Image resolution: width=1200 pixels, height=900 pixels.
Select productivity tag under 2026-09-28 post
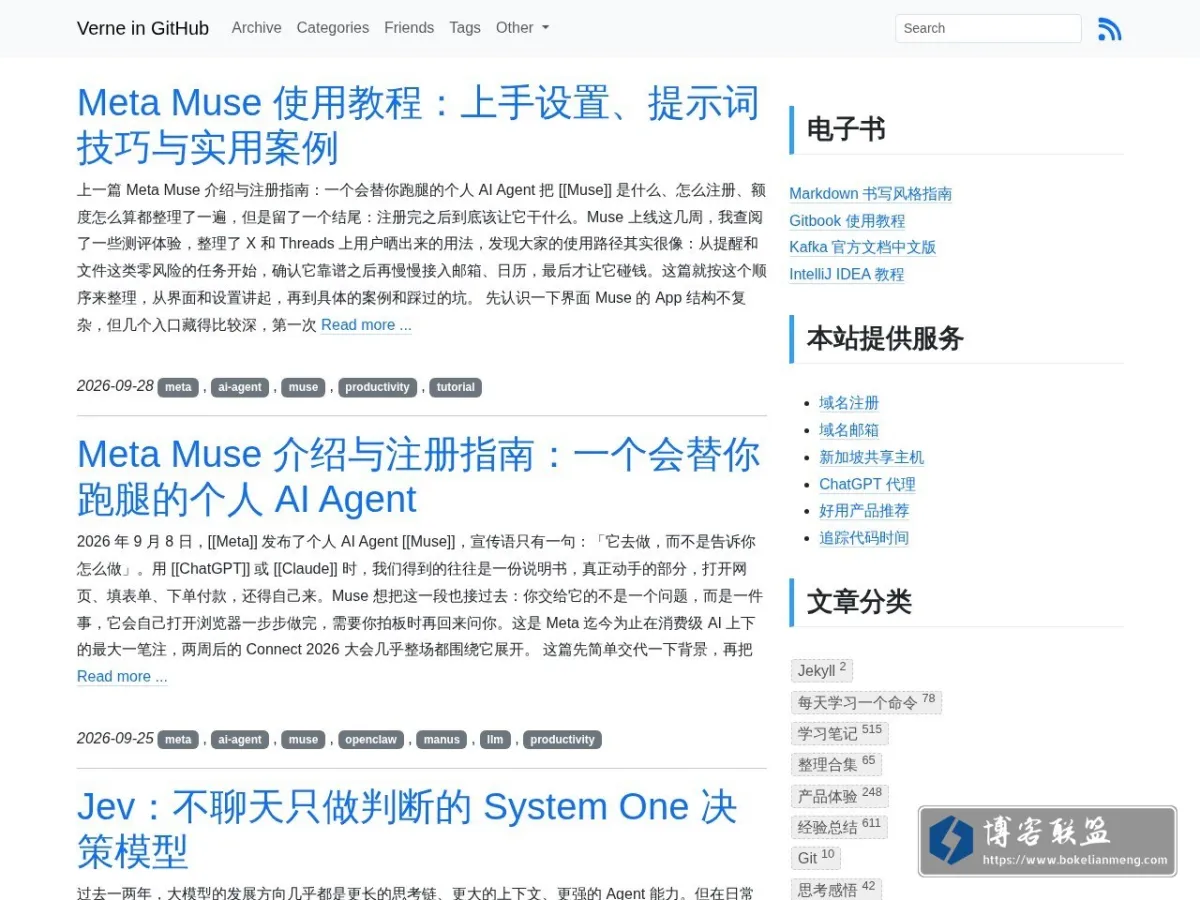tap(377, 387)
